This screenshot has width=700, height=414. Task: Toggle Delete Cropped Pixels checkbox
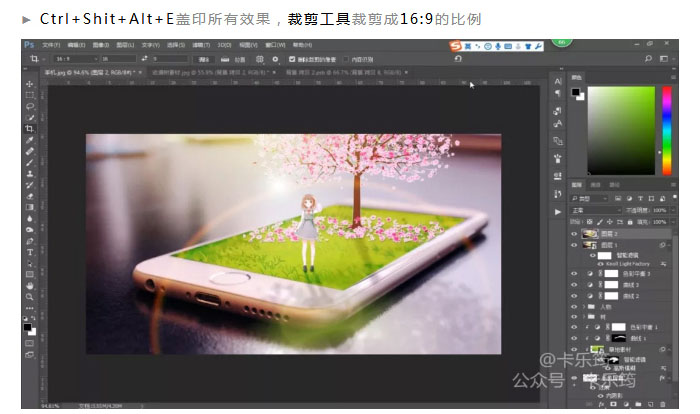[x=292, y=59]
